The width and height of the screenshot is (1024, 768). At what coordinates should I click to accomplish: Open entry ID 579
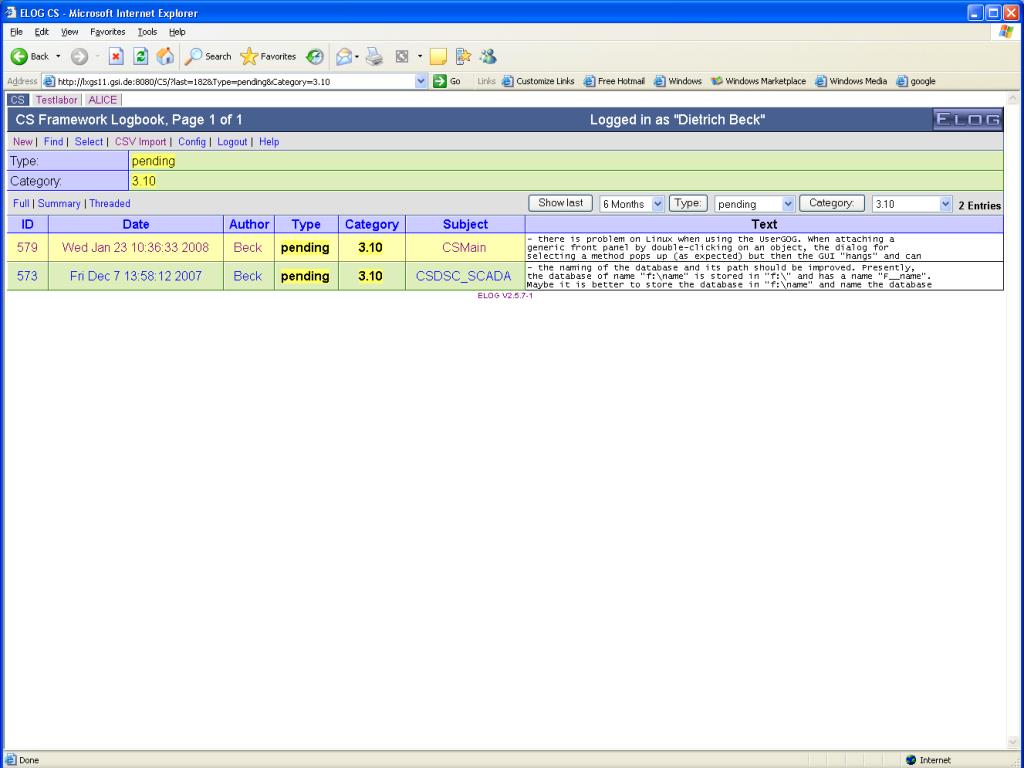[27, 248]
